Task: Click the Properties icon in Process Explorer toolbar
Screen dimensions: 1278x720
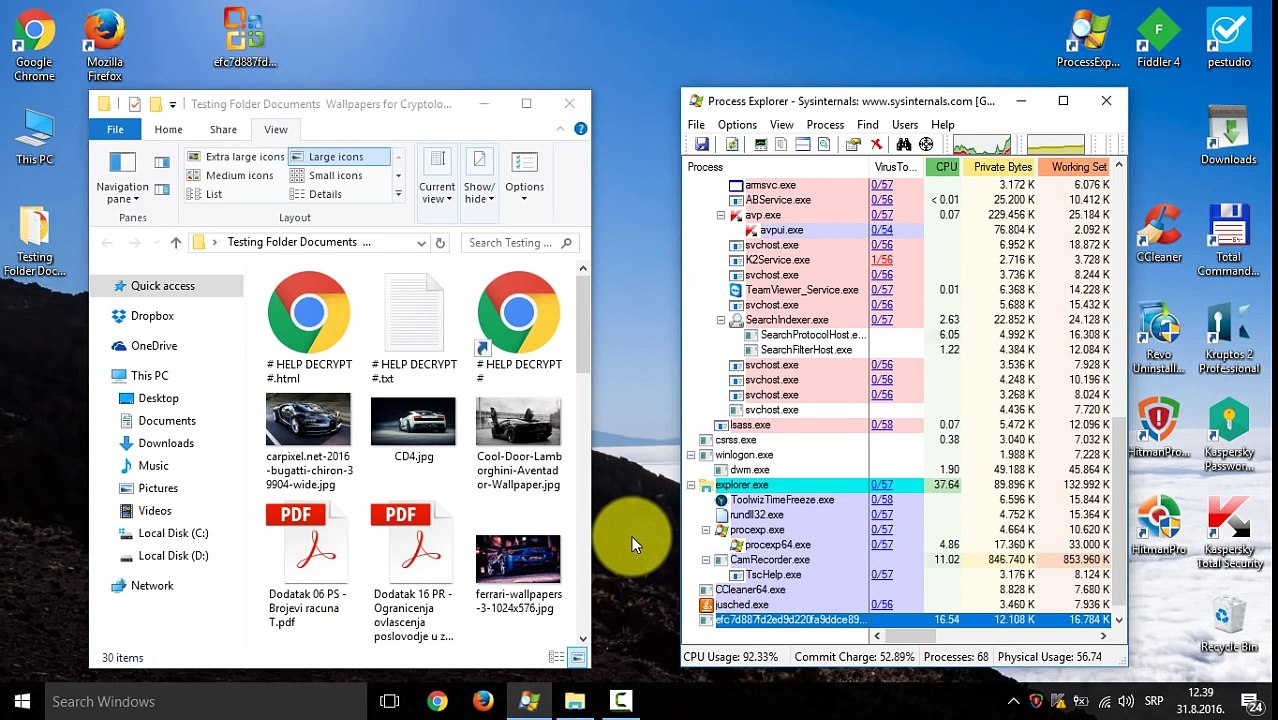Action: click(x=853, y=145)
